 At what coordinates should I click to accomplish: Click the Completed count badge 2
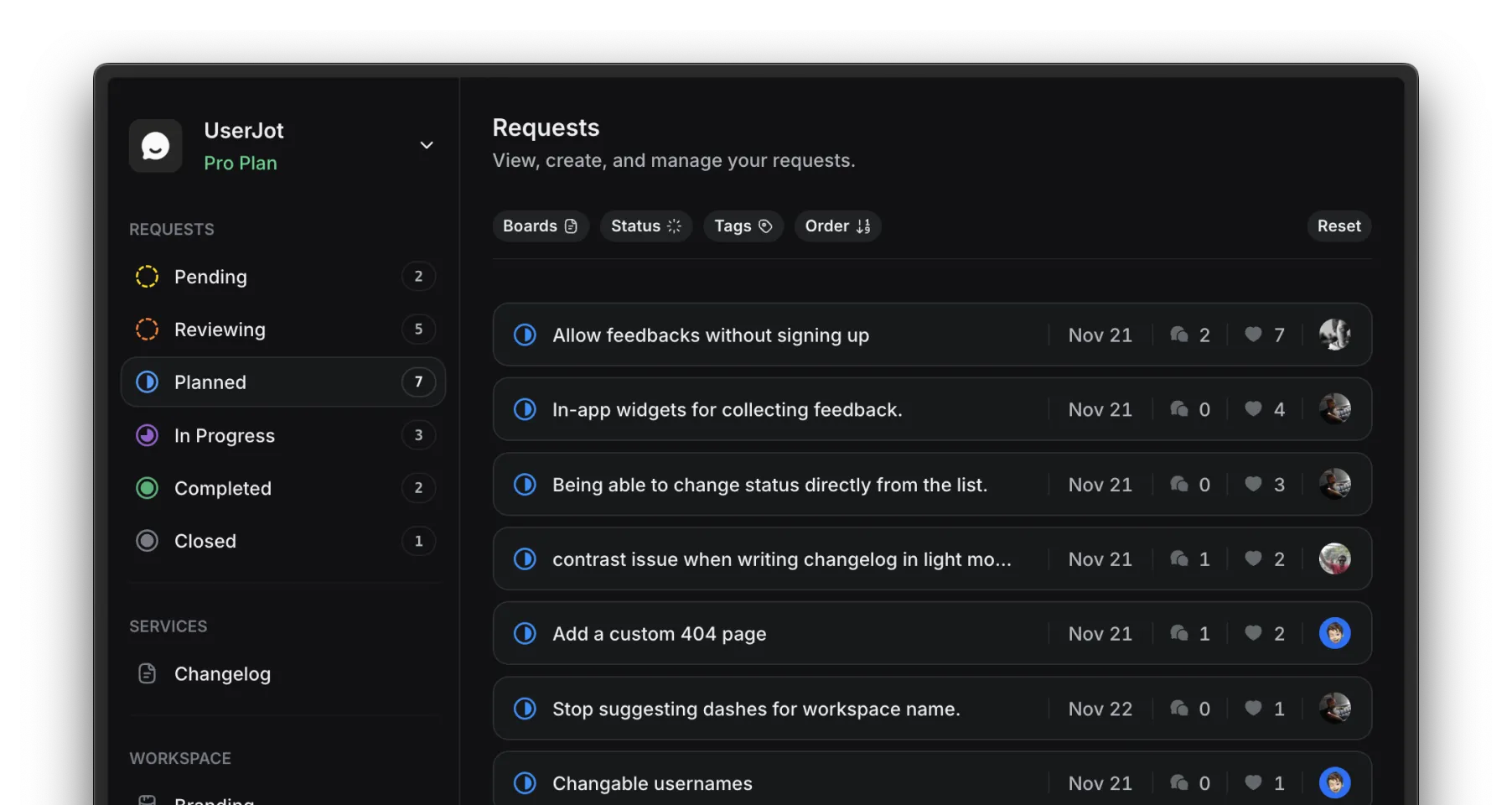(x=418, y=488)
